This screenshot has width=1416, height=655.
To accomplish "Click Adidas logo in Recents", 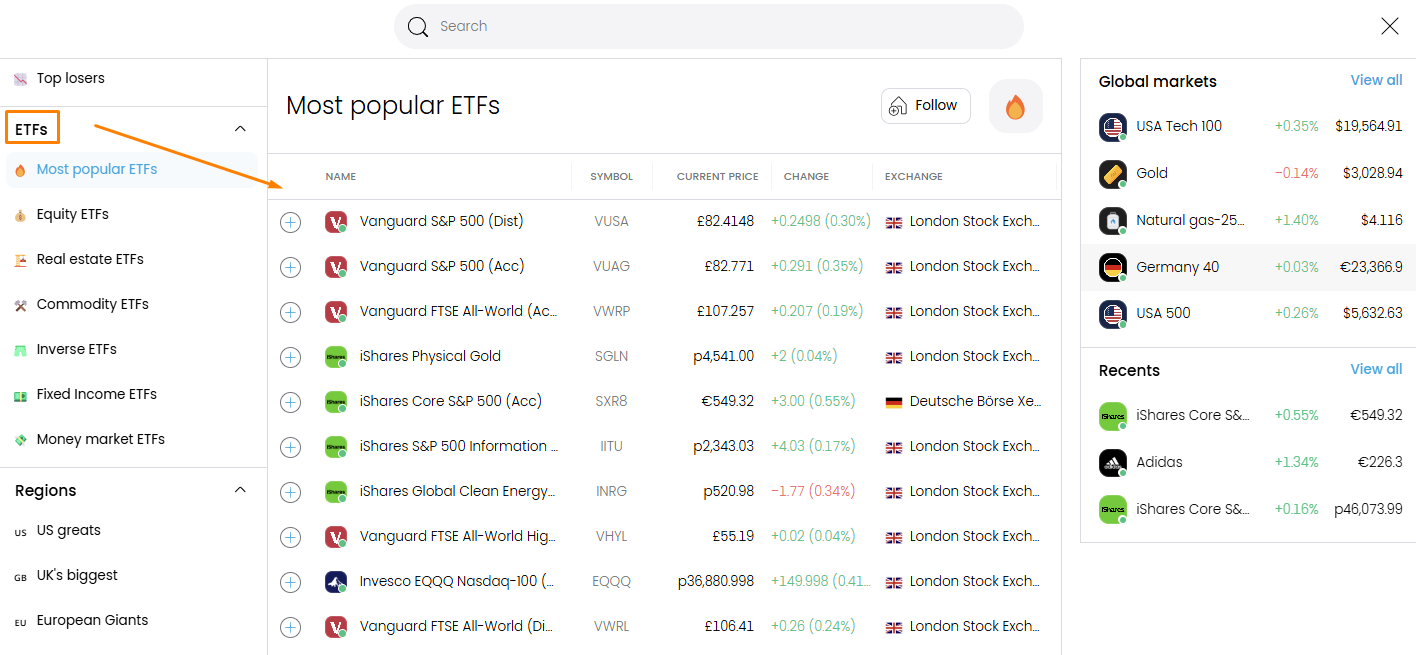I will 1113,463.
